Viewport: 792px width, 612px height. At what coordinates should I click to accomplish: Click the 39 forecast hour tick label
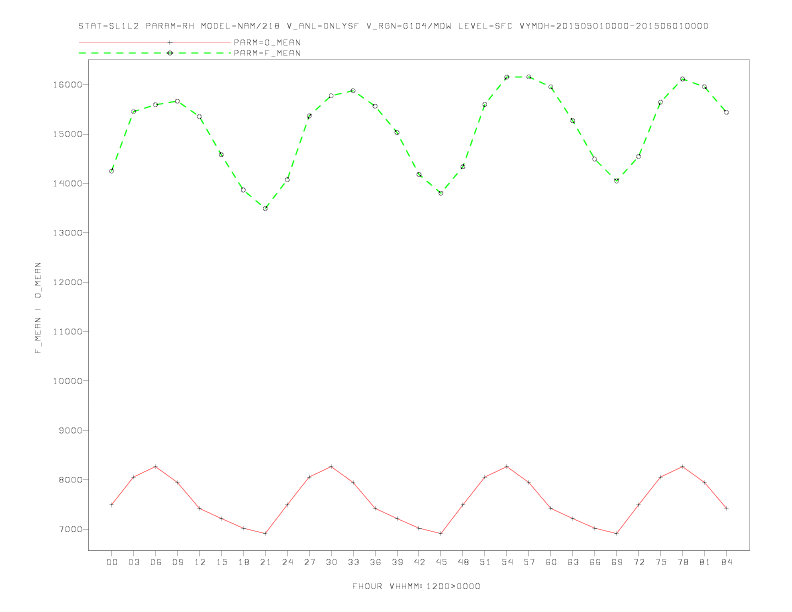pyautogui.click(x=397, y=562)
